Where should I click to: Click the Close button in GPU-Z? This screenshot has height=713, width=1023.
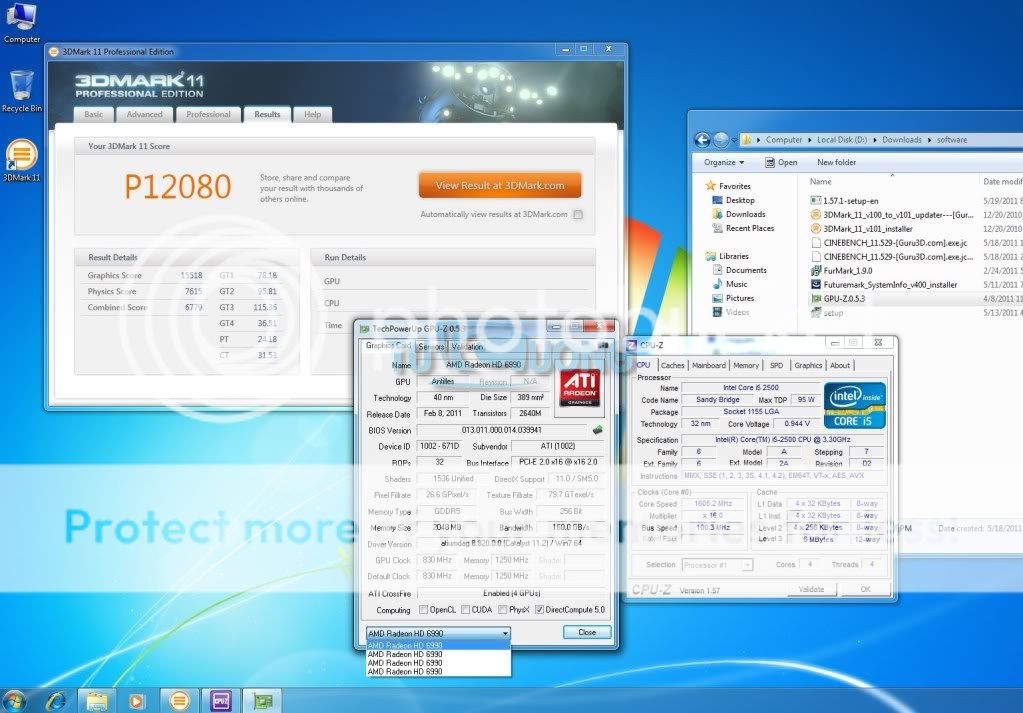click(x=587, y=633)
